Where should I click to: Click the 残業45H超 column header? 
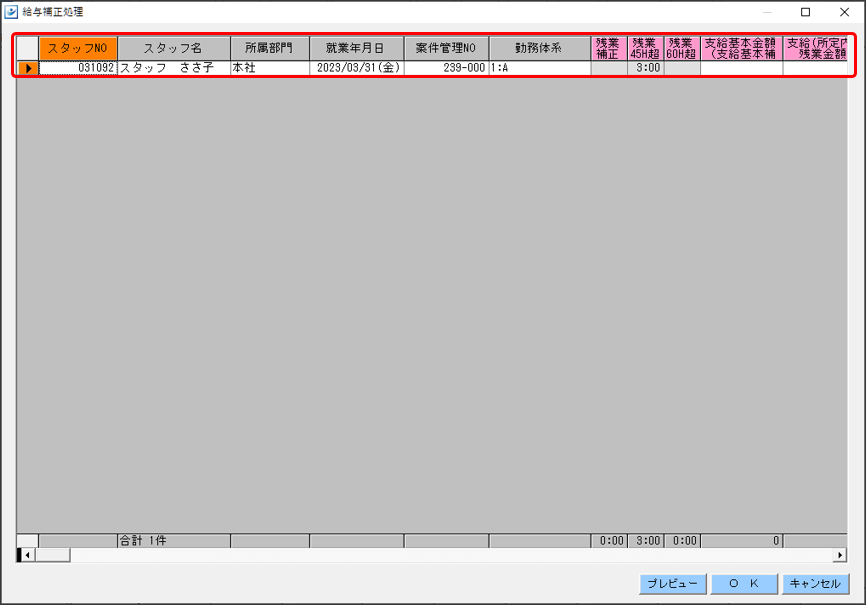point(645,49)
